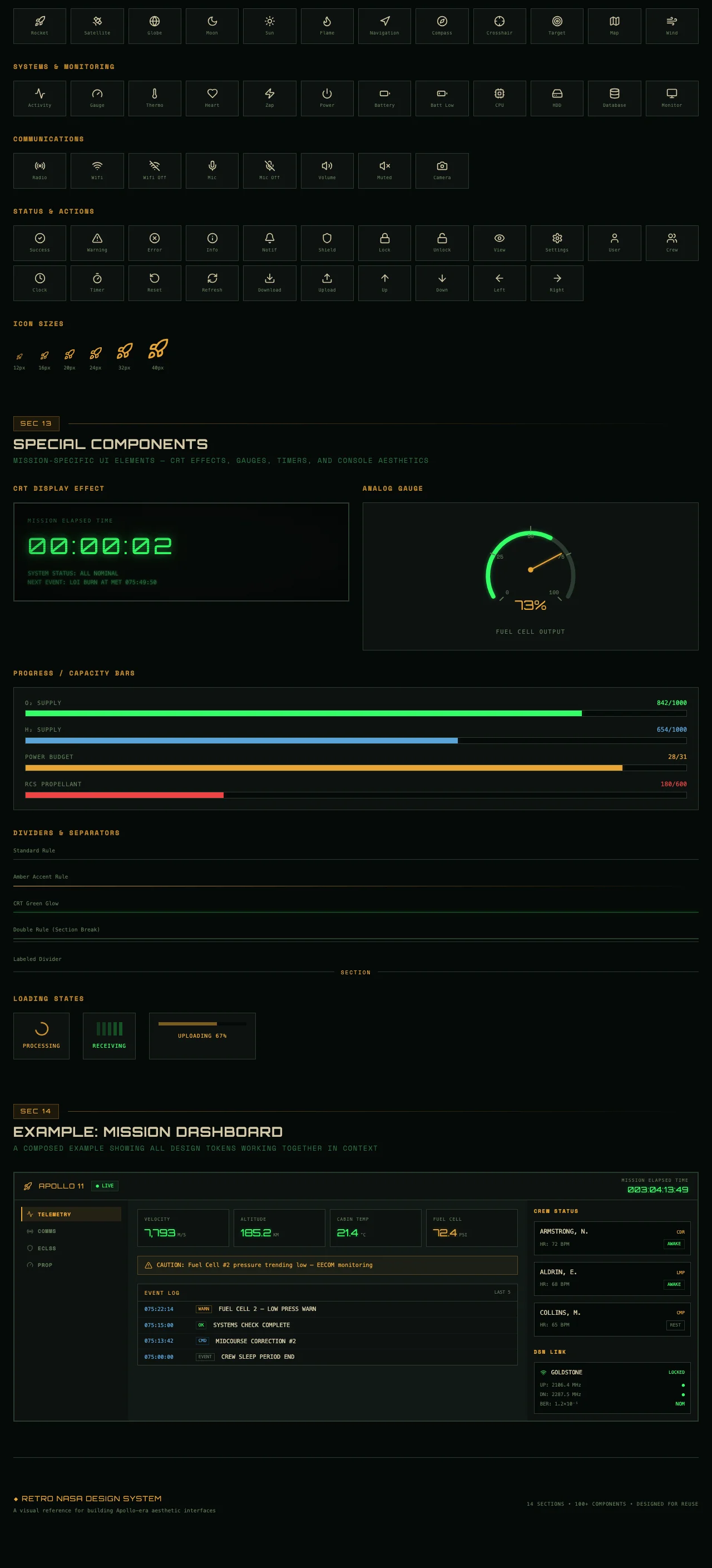The width and height of the screenshot is (712, 1568).
Task: Click the Flame icon tile
Action: tap(327, 26)
